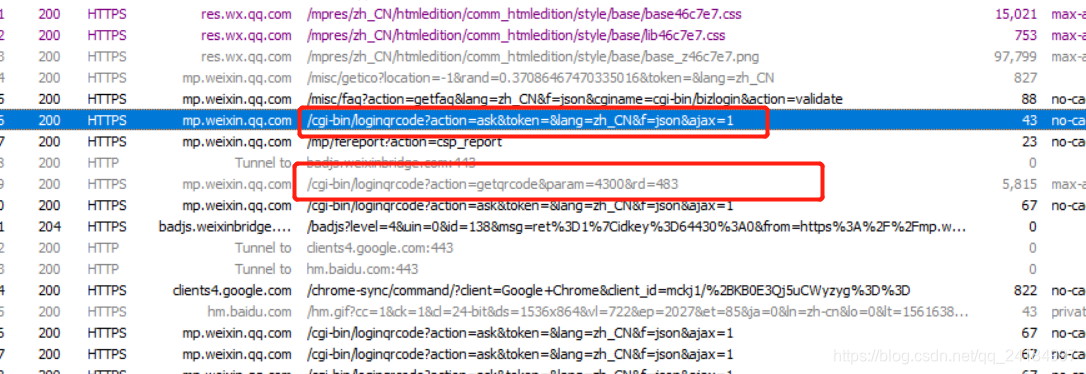Click mp.weixin.qq.com host in getqrcode row

[238, 185]
